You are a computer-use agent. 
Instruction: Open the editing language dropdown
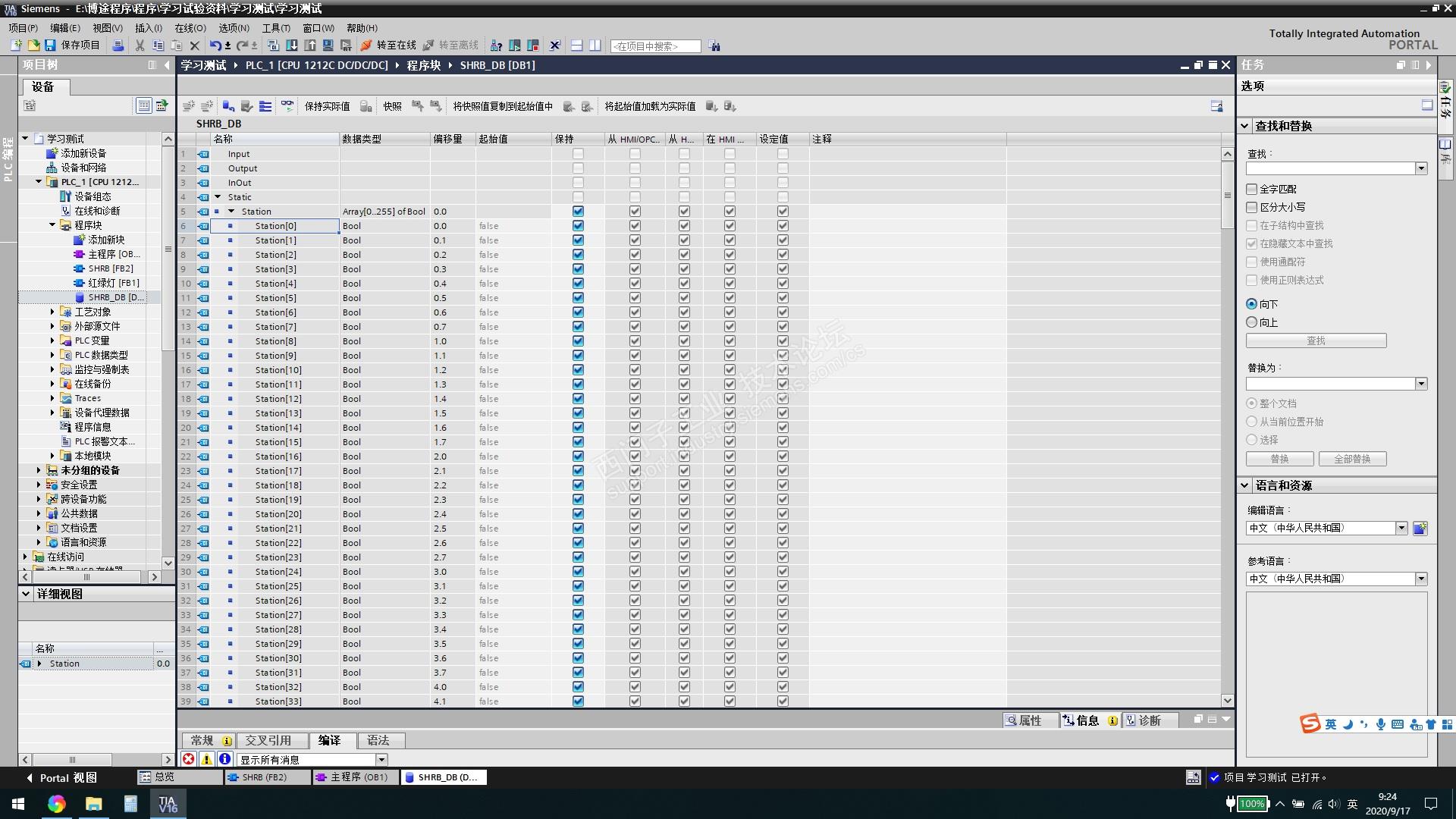1401,528
